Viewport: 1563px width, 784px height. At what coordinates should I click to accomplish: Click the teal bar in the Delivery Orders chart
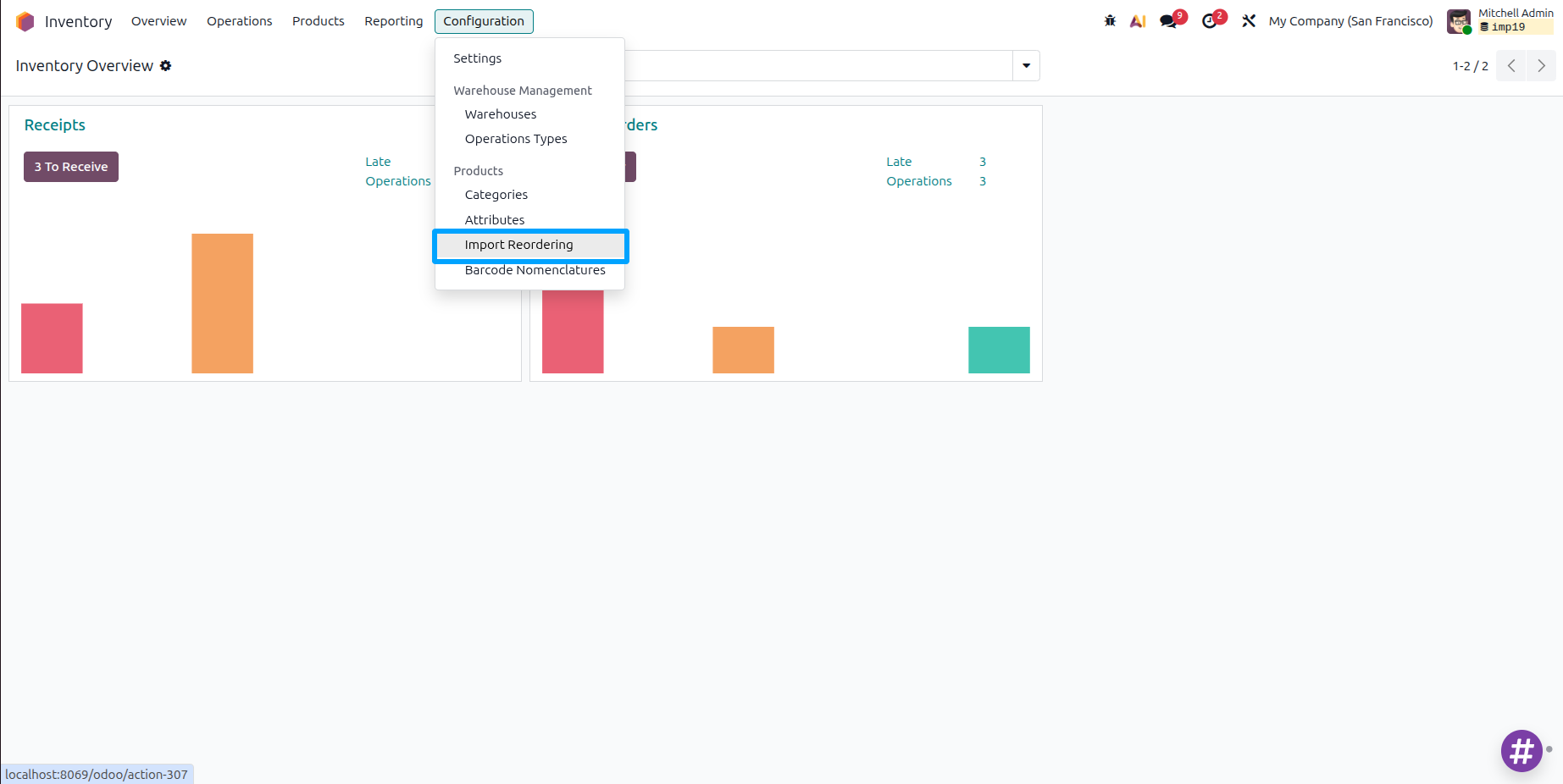coord(999,350)
